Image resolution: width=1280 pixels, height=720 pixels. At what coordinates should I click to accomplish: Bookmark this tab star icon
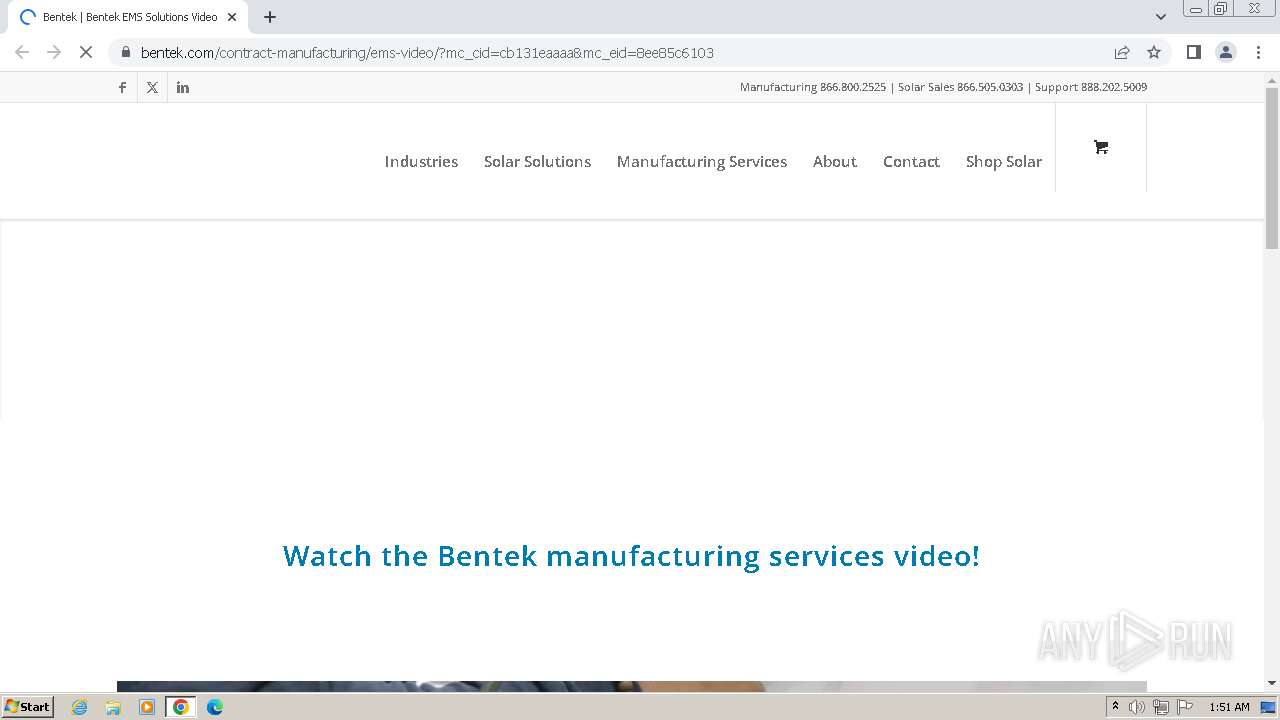[1154, 52]
